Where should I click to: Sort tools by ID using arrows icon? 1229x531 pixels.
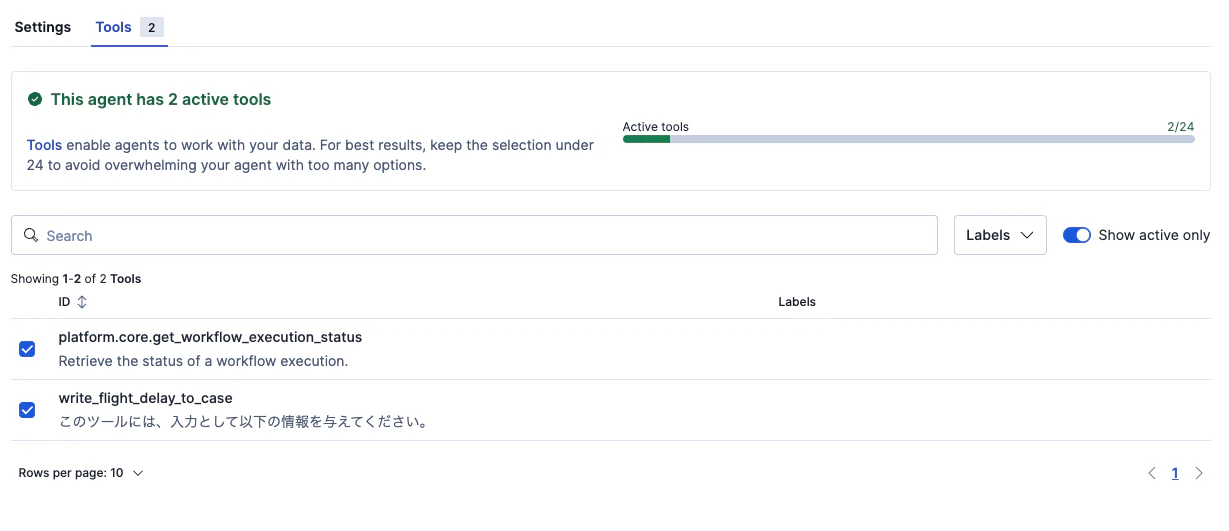[82, 301]
